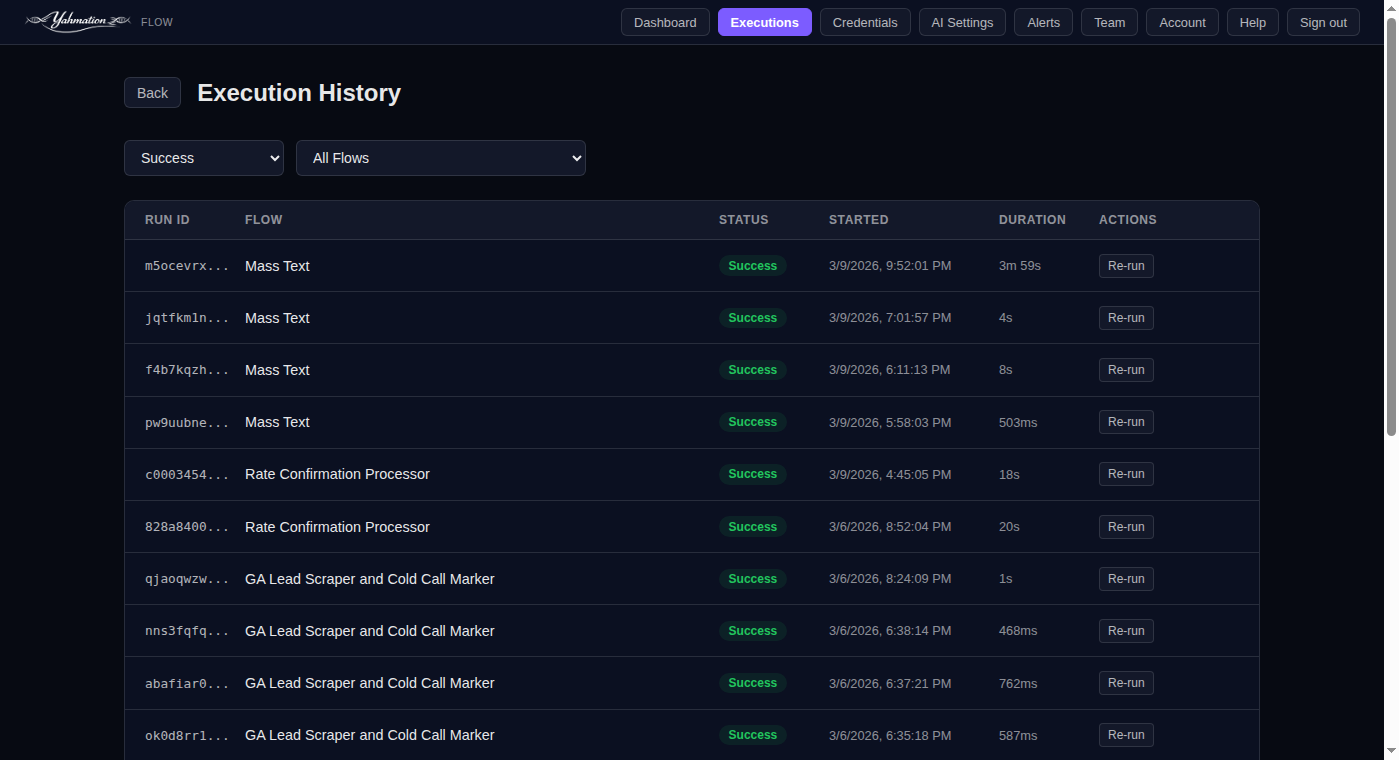Expand the All Flows filter dropdown
Image resolution: width=1399 pixels, height=760 pixels.
441,158
